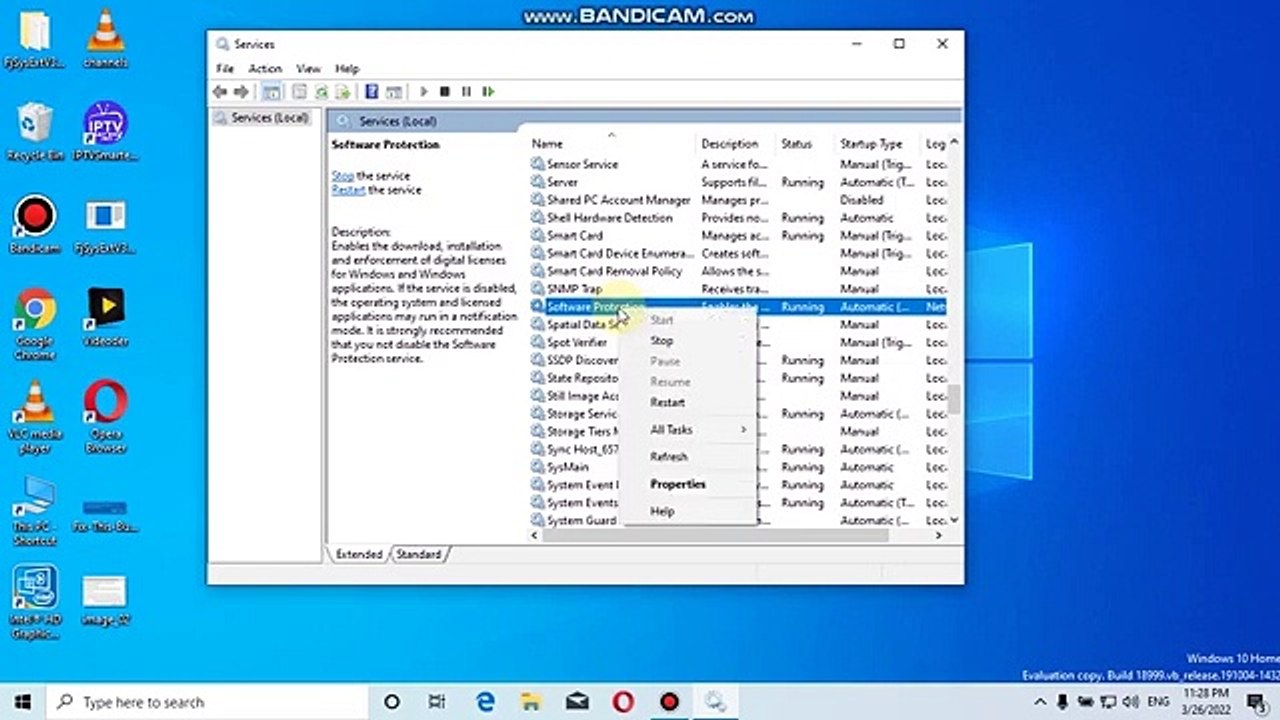Click the Stop Service square icon
Image resolution: width=1280 pixels, height=720 pixels.
(445, 91)
